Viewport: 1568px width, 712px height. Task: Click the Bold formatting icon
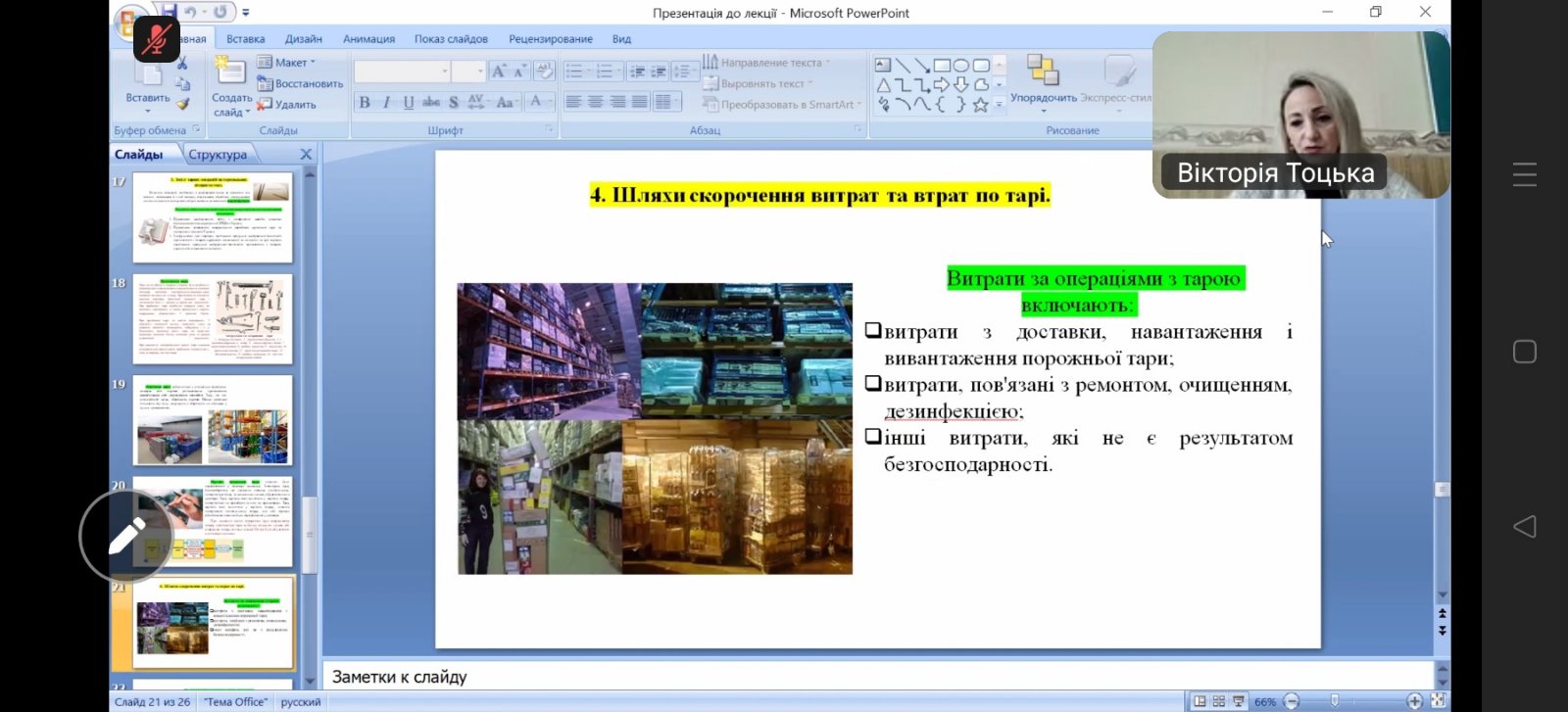[365, 102]
